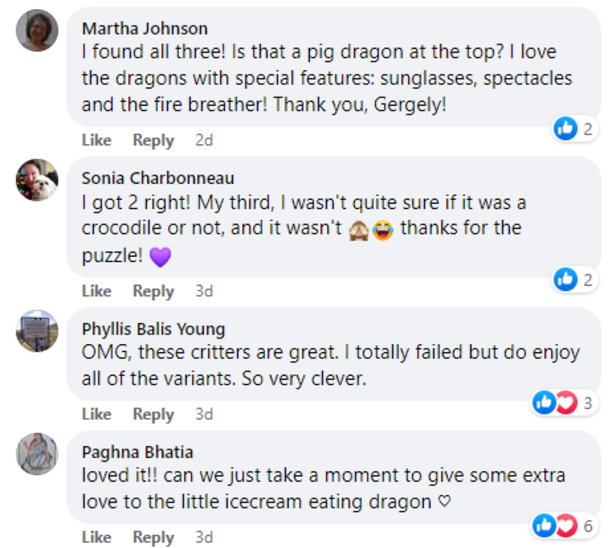Like Paghna Bhatia's comment
Image resolution: width=616 pixels, height=548 pixels.
tap(96, 537)
